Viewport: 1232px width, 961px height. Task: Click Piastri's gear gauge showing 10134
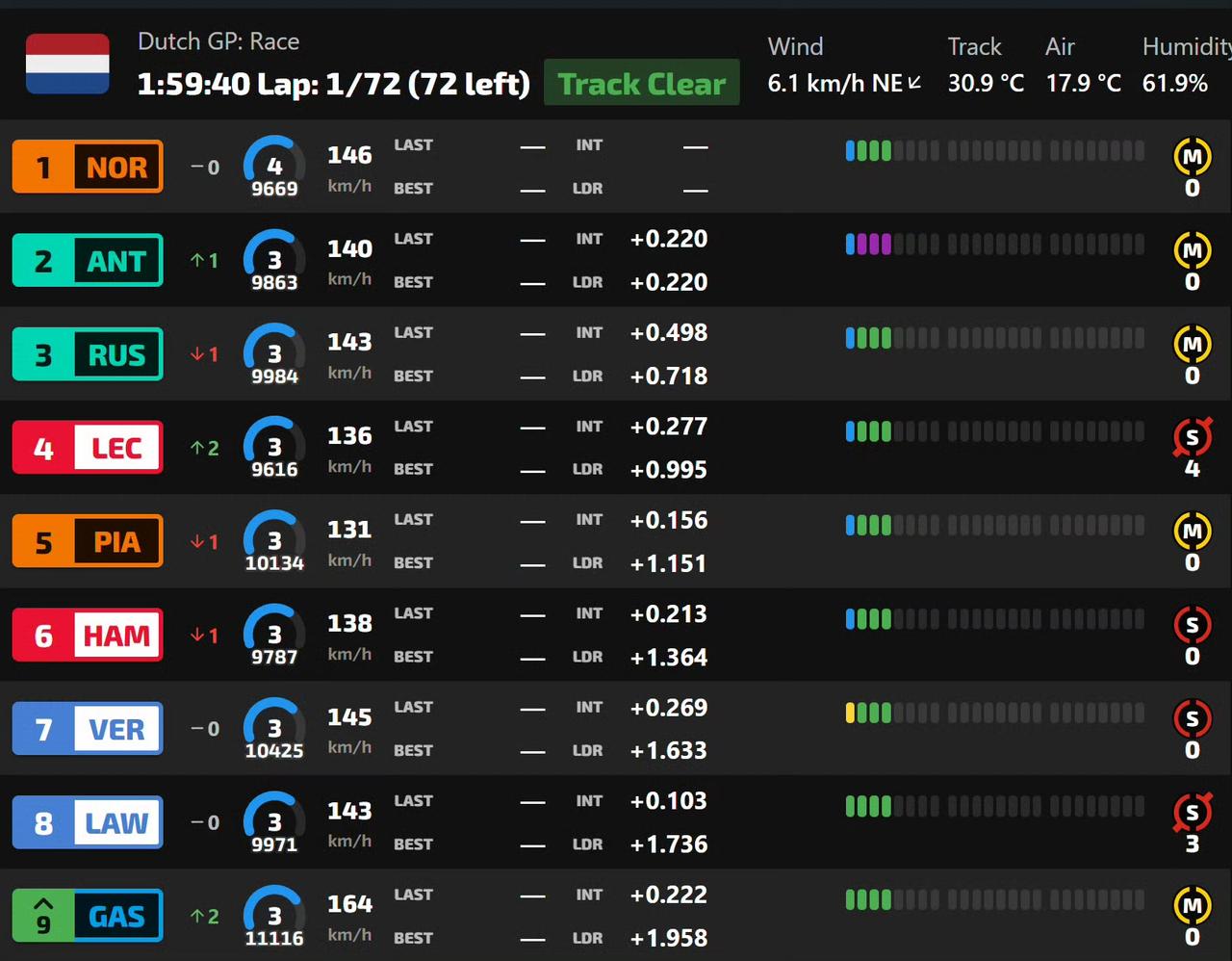click(274, 542)
